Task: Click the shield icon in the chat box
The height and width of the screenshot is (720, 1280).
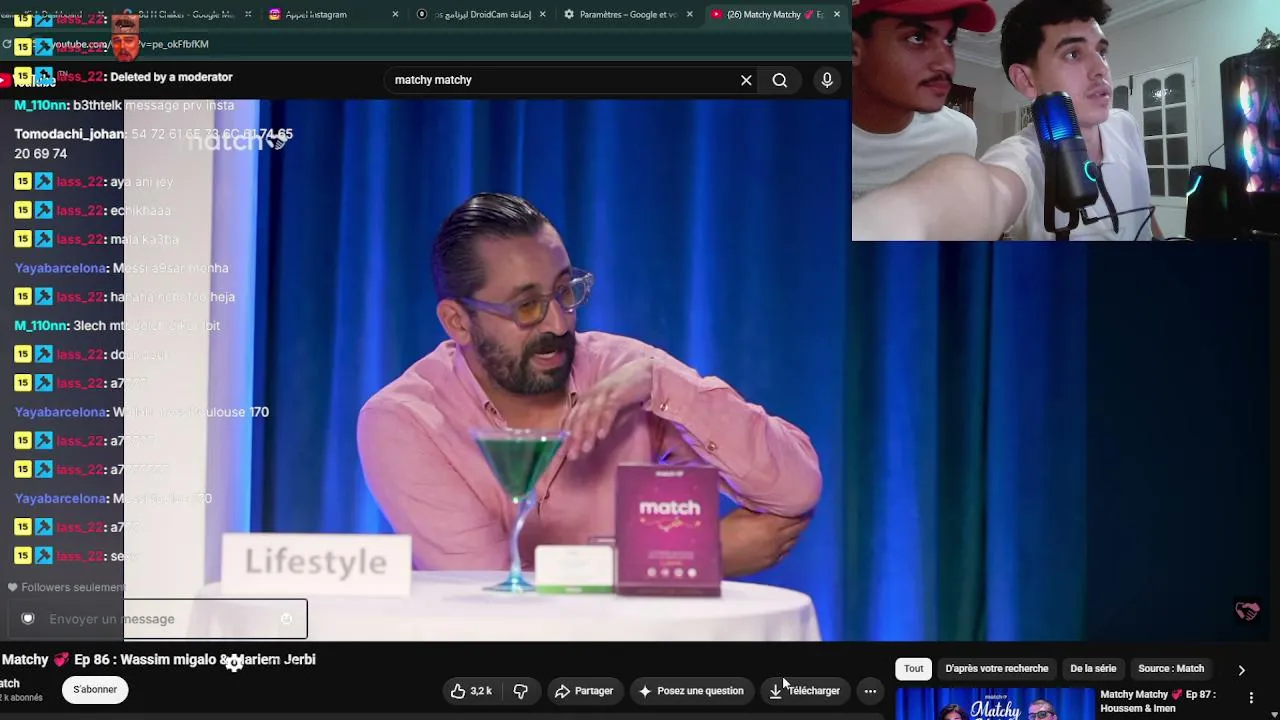Action: (x=28, y=619)
